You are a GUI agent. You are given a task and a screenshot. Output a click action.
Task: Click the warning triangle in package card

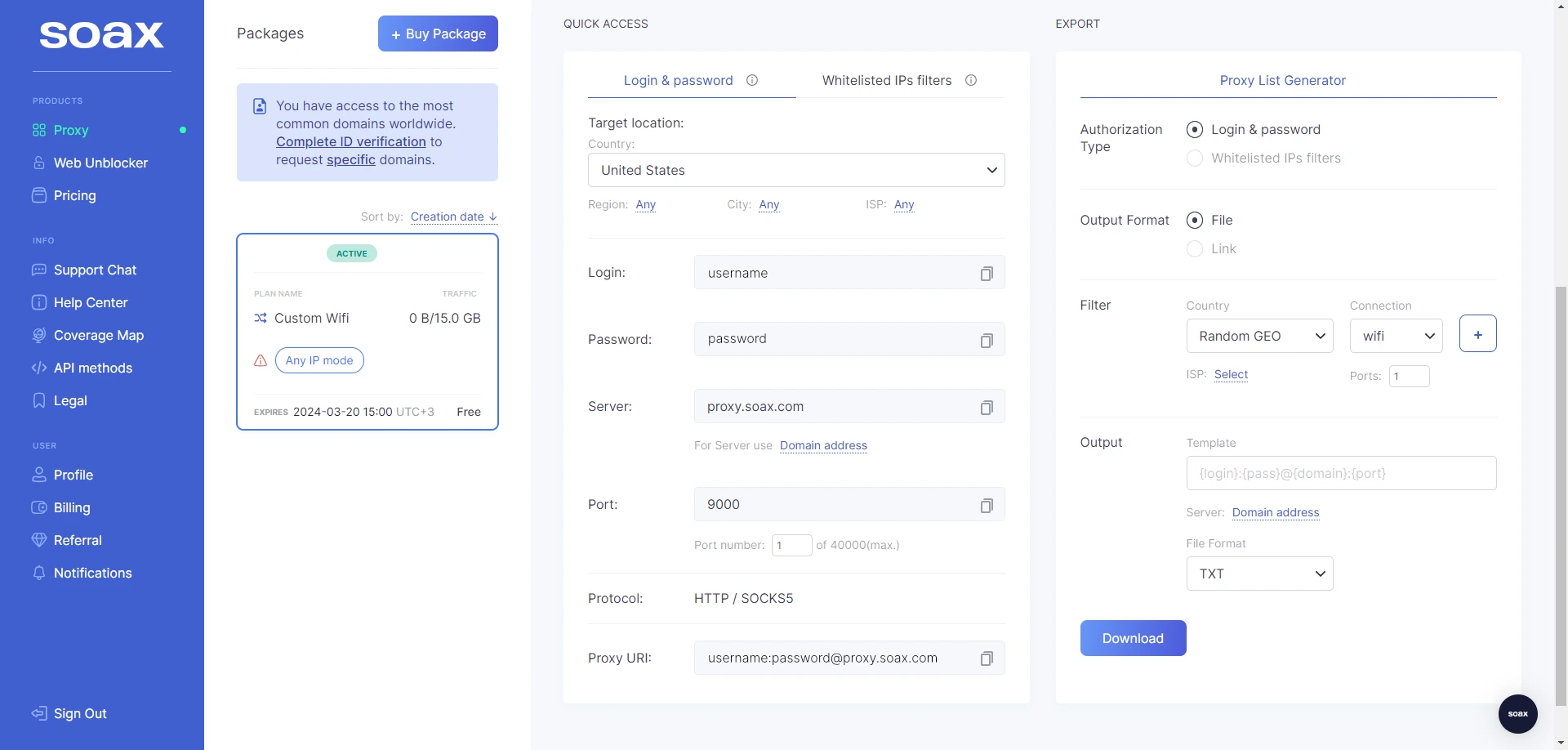tap(261, 360)
